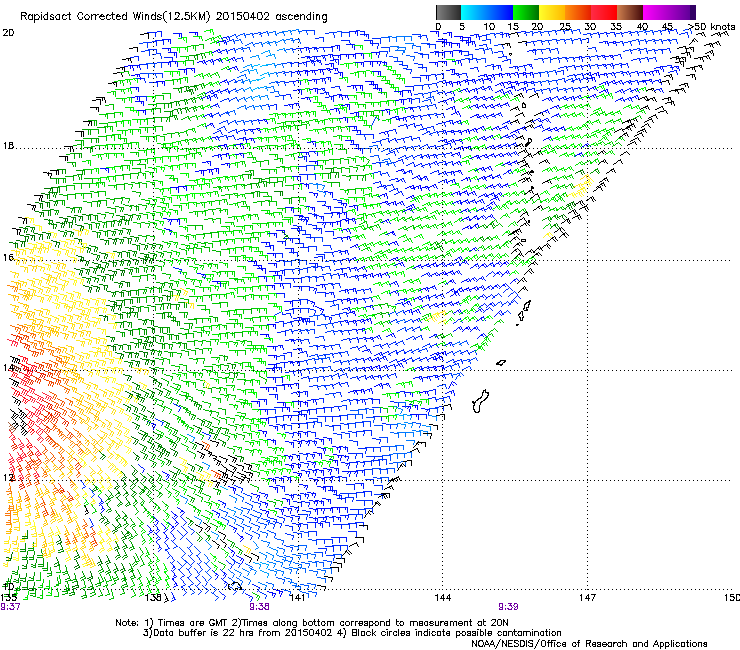Click the '20150402 ascending' date in the title
Image resolution: width=740 pixels, height=650 pixels.
[x=271, y=17]
